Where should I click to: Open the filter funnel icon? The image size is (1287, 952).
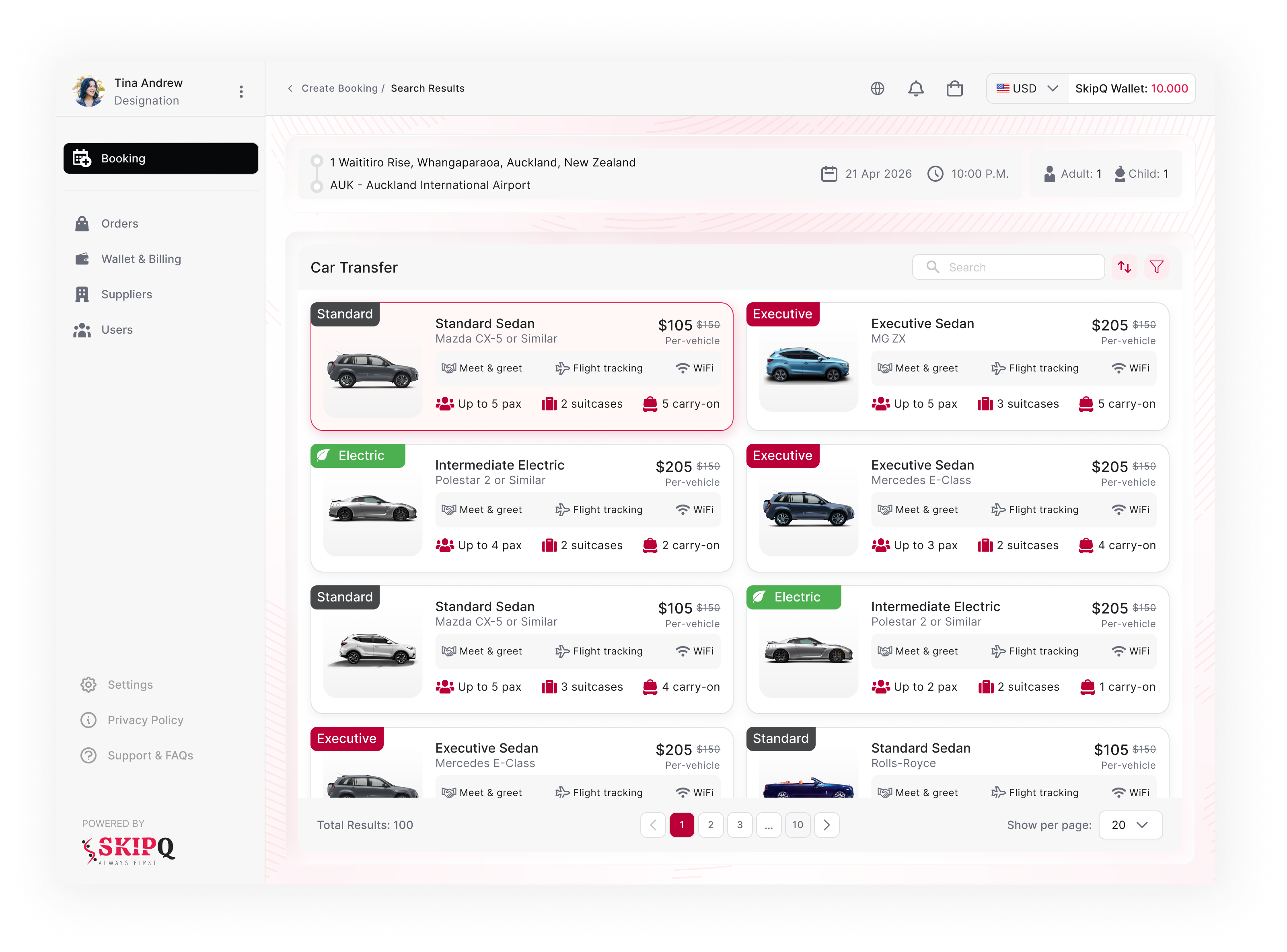(x=1156, y=267)
